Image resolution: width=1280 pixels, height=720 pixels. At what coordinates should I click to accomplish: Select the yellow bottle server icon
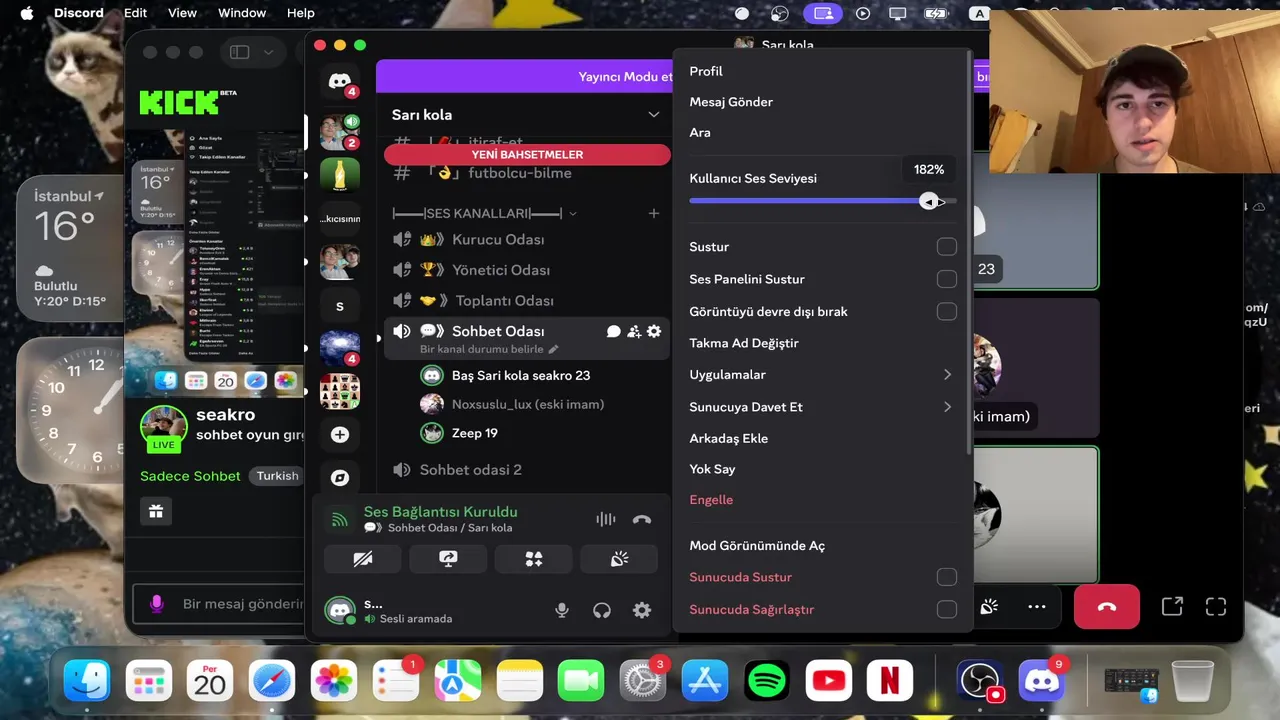(x=340, y=175)
